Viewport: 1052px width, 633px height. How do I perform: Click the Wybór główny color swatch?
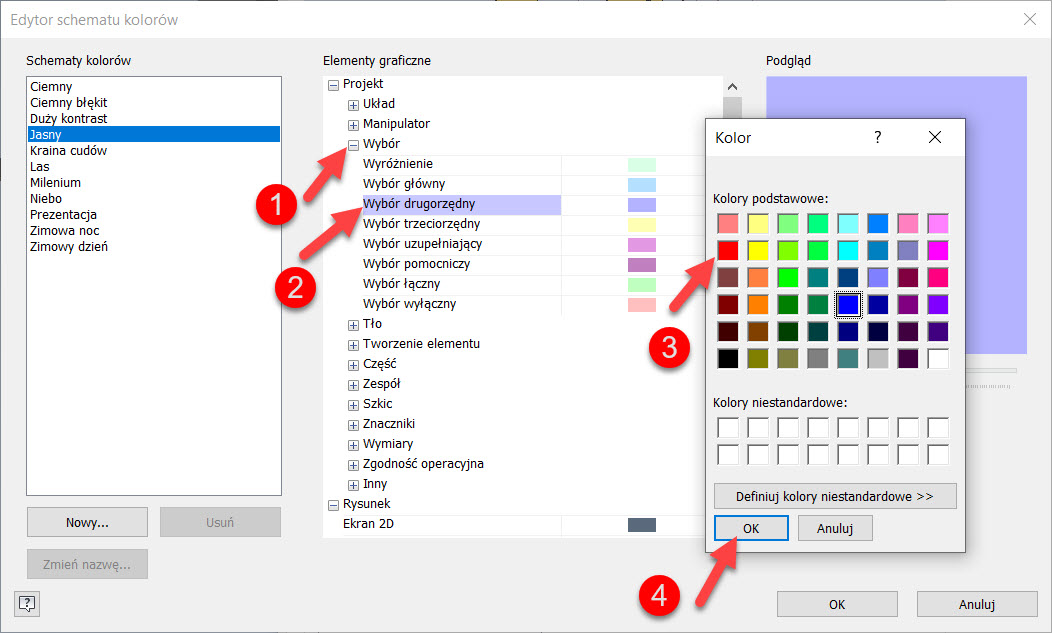click(x=641, y=184)
